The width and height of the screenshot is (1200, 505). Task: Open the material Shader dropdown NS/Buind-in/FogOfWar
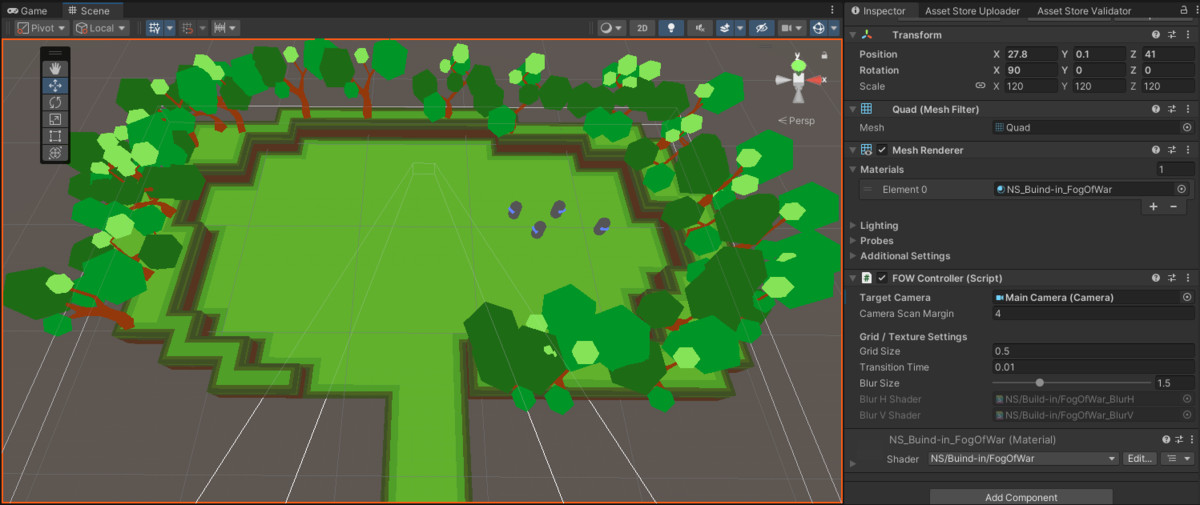(x=1023, y=458)
